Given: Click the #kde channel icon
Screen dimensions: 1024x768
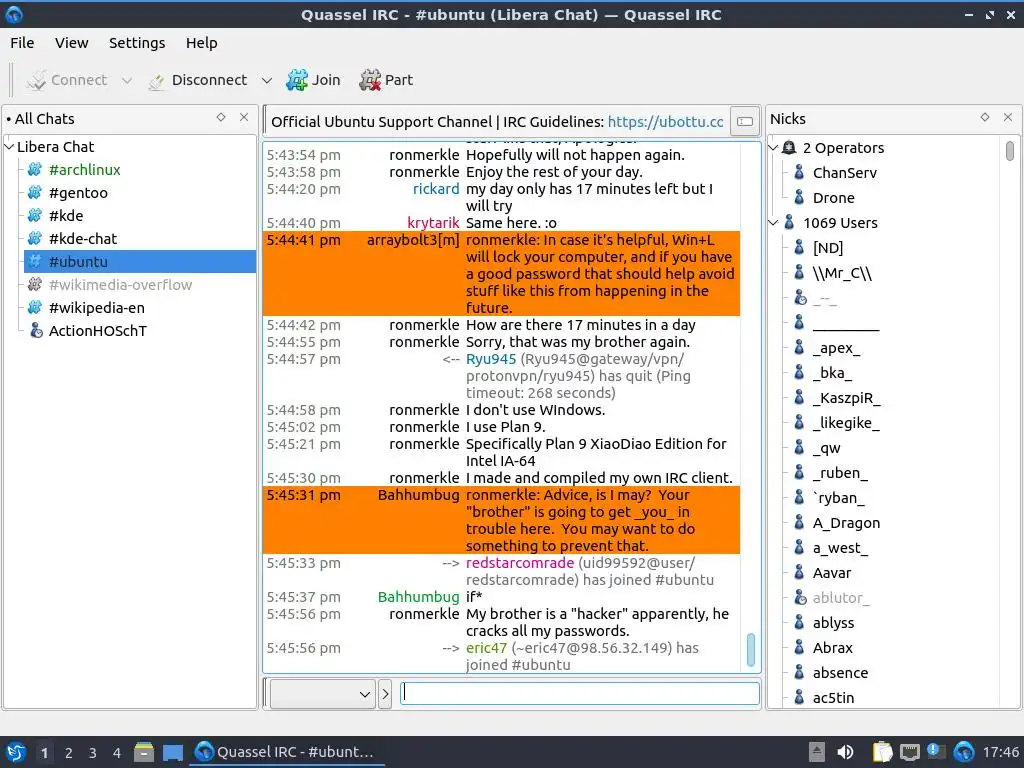Looking at the screenshot, I should (35, 216).
